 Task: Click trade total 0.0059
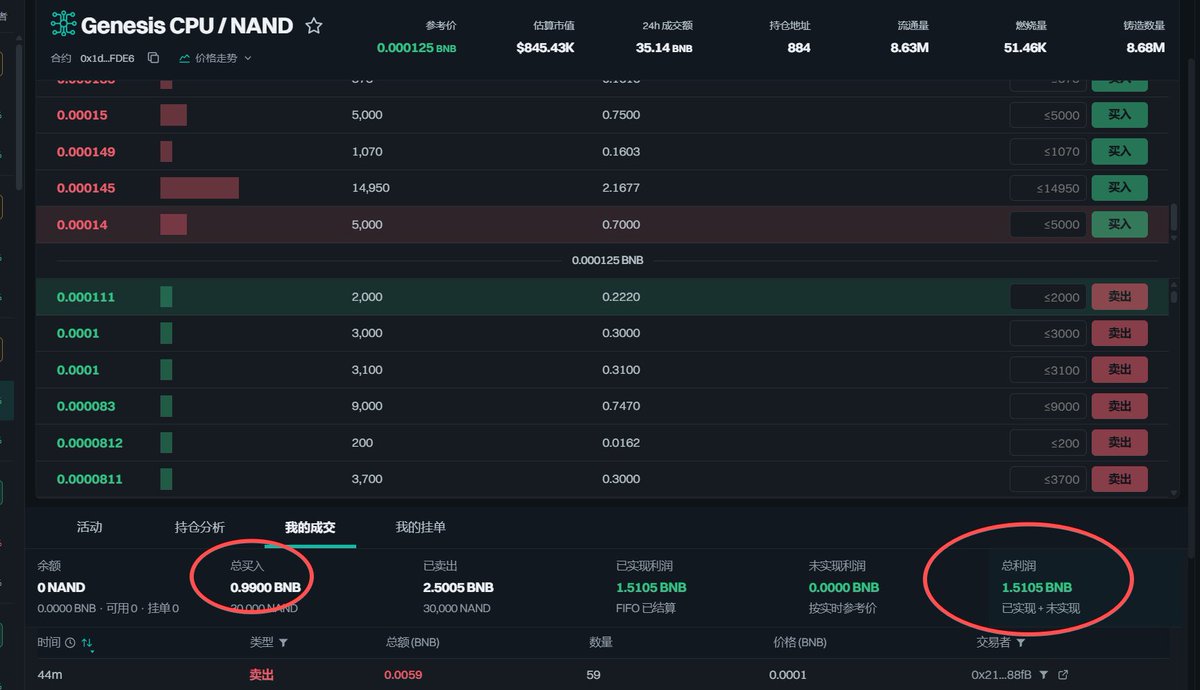403,675
